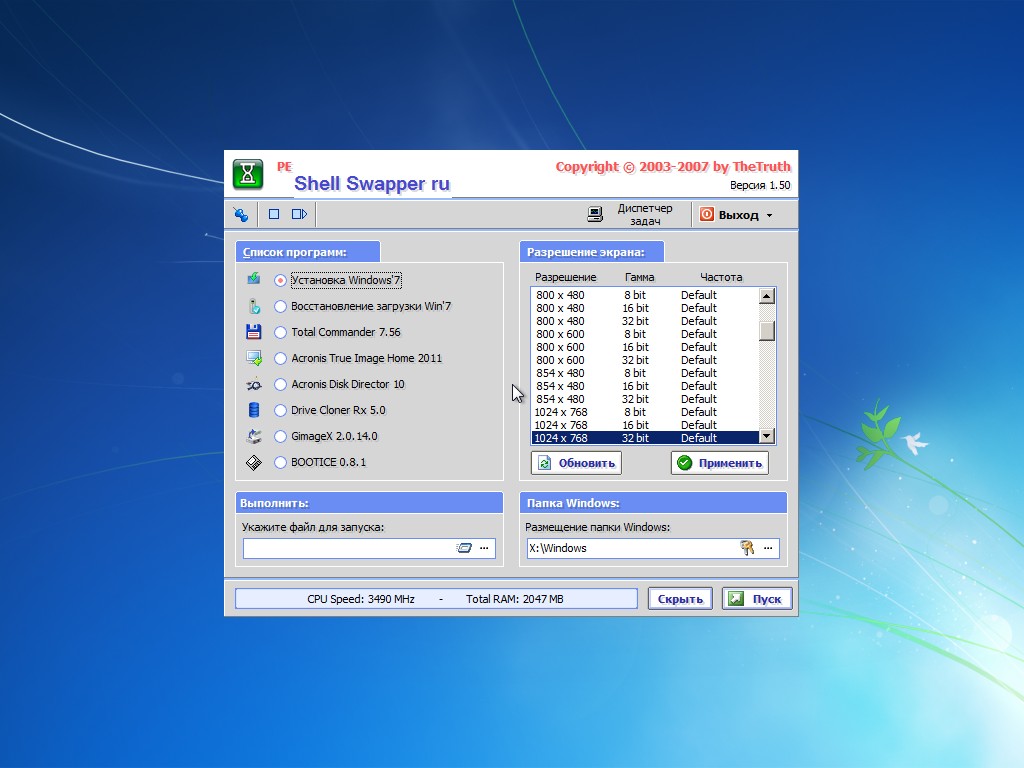
Task: Select the Acronis True Image Home 2011 radio button
Action: click(x=280, y=359)
